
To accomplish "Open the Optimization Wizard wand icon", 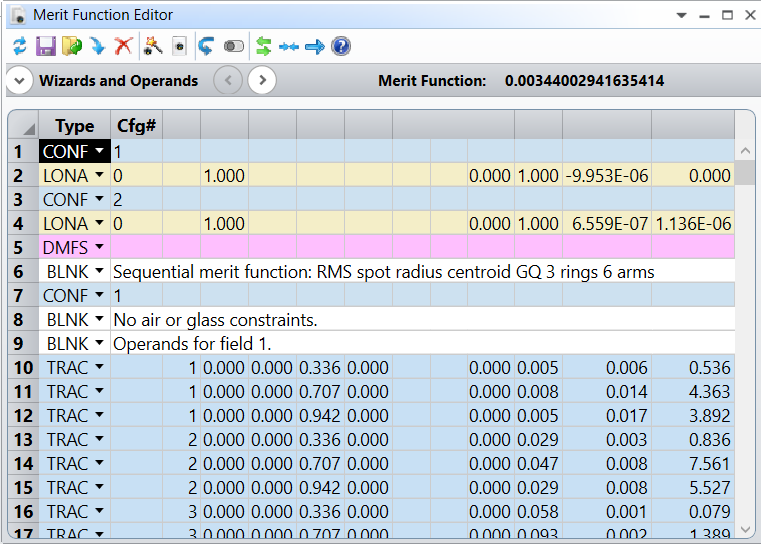I will (x=153, y=47).
